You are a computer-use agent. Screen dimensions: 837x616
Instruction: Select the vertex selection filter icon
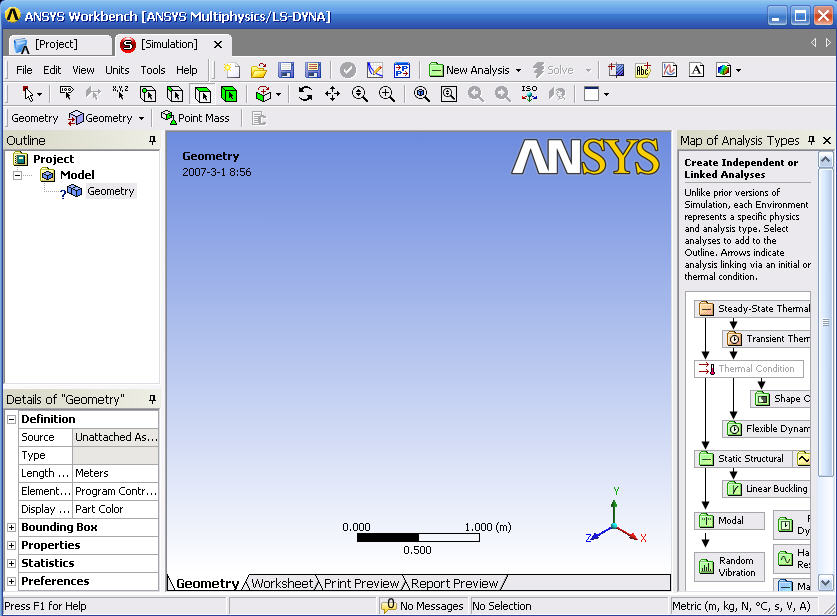tap(148, 94)
